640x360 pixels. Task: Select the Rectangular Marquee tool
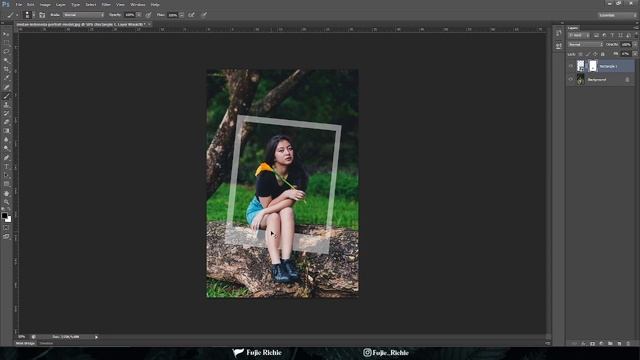(6, 43)
